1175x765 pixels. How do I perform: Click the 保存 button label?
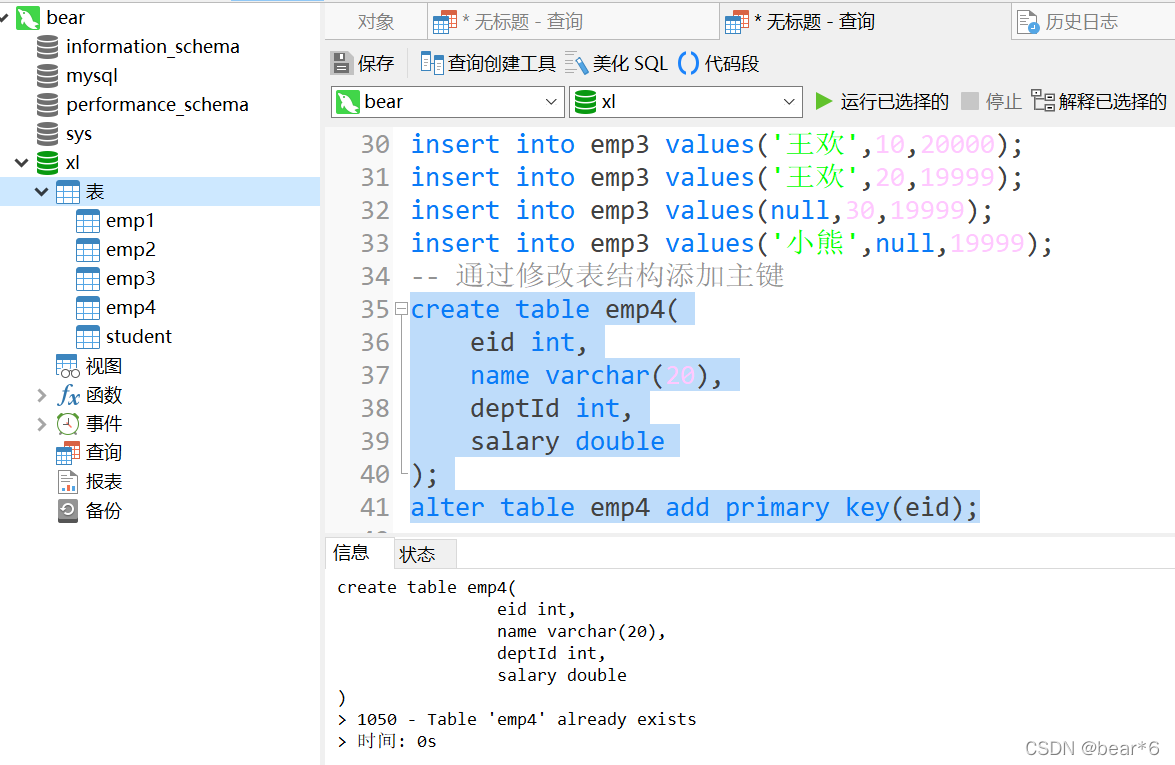tap(375, 64)
